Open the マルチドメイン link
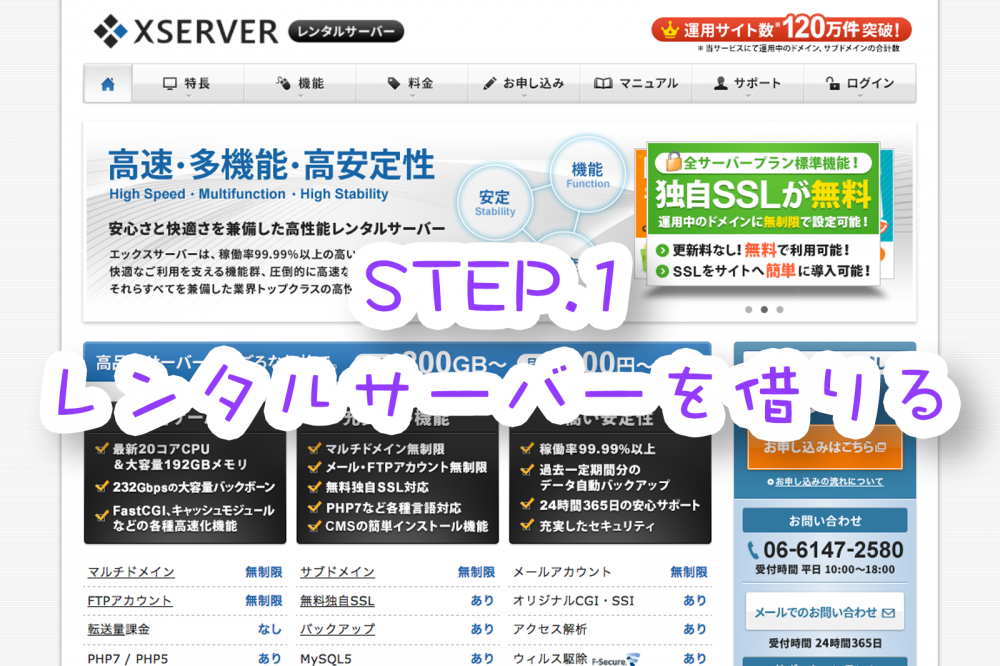Screen dimensions: 1000x666 click(x=131, y=572)
